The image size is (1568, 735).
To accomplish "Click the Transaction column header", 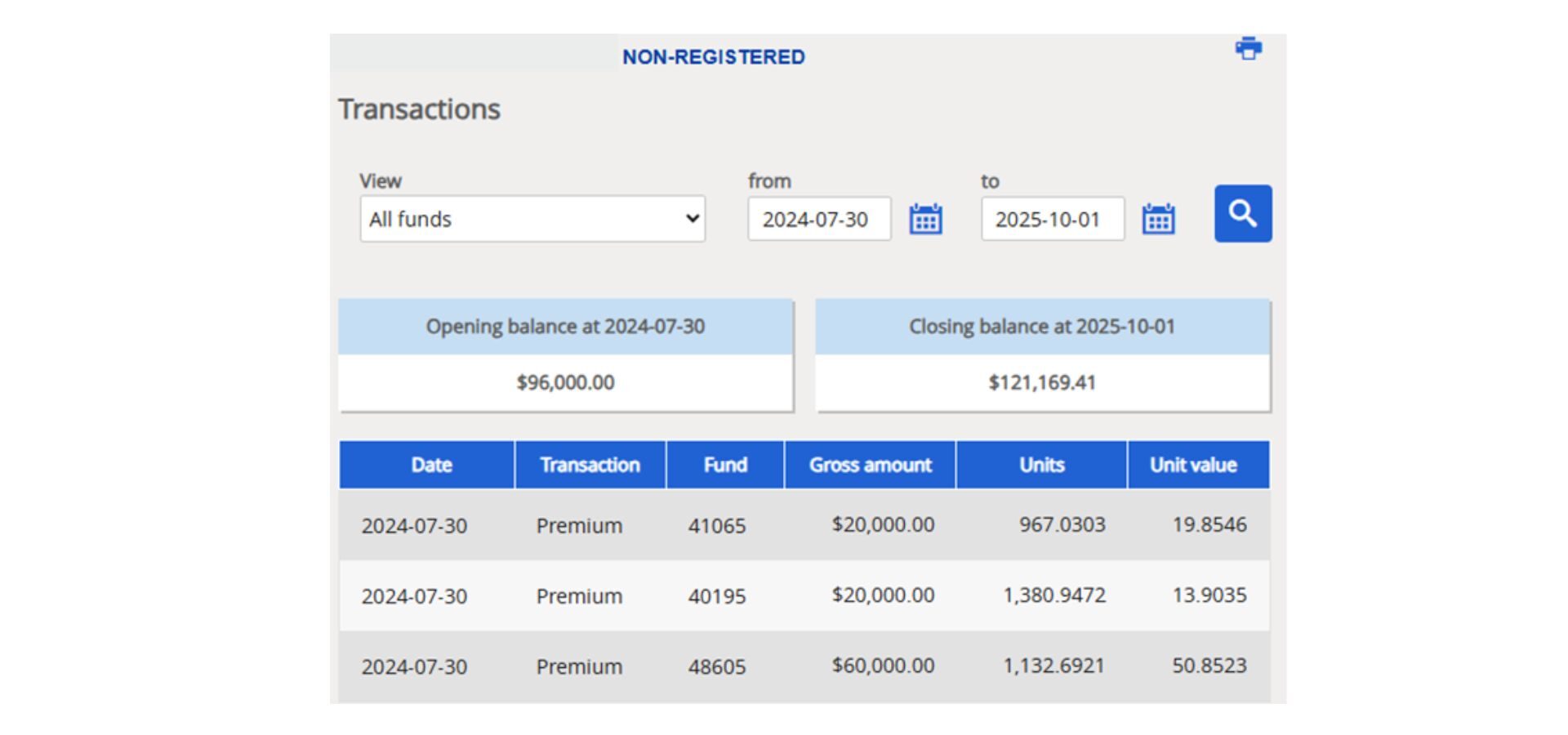I will [x=590, y=465].
